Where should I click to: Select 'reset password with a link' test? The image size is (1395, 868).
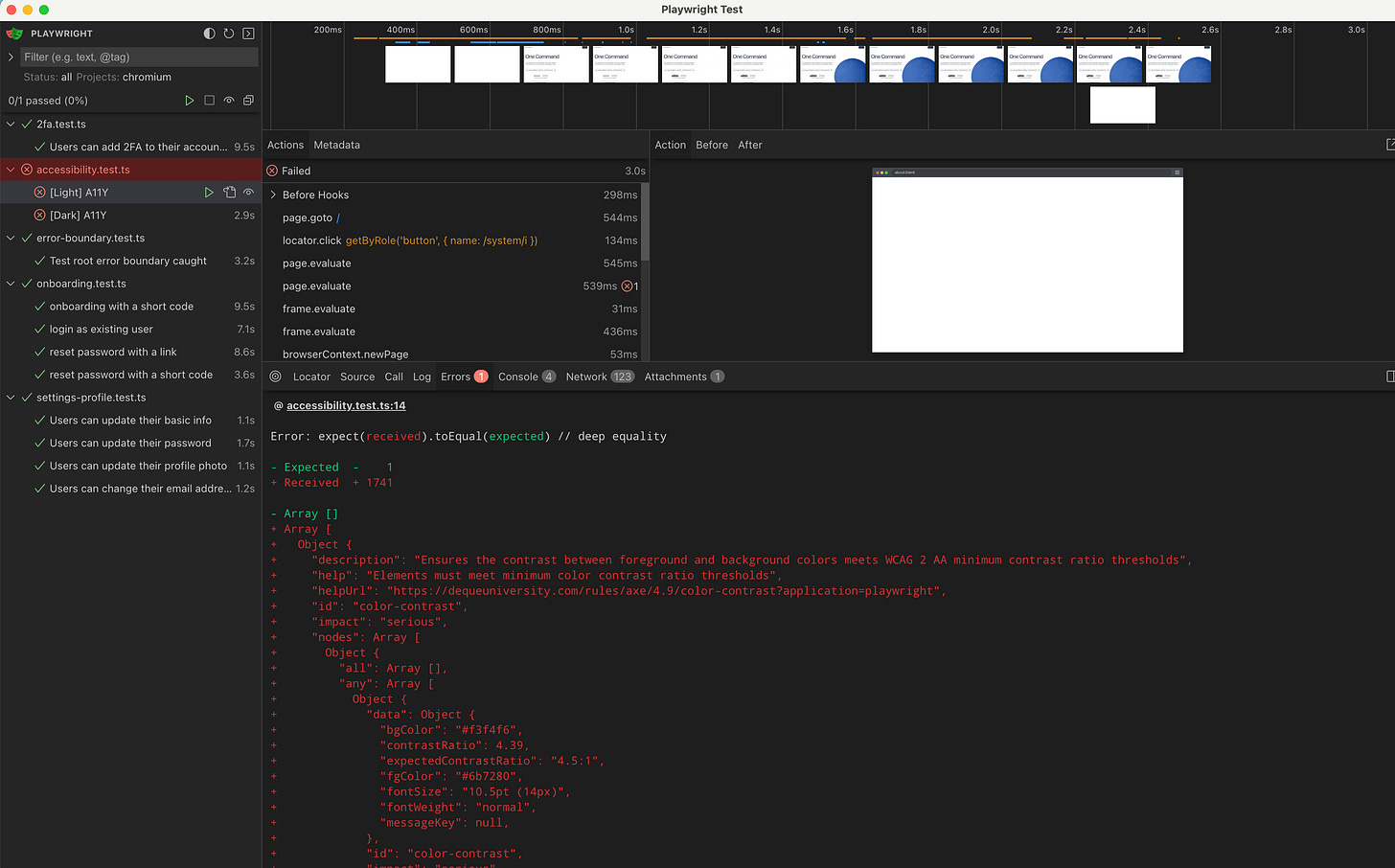(x=130, y=353)
